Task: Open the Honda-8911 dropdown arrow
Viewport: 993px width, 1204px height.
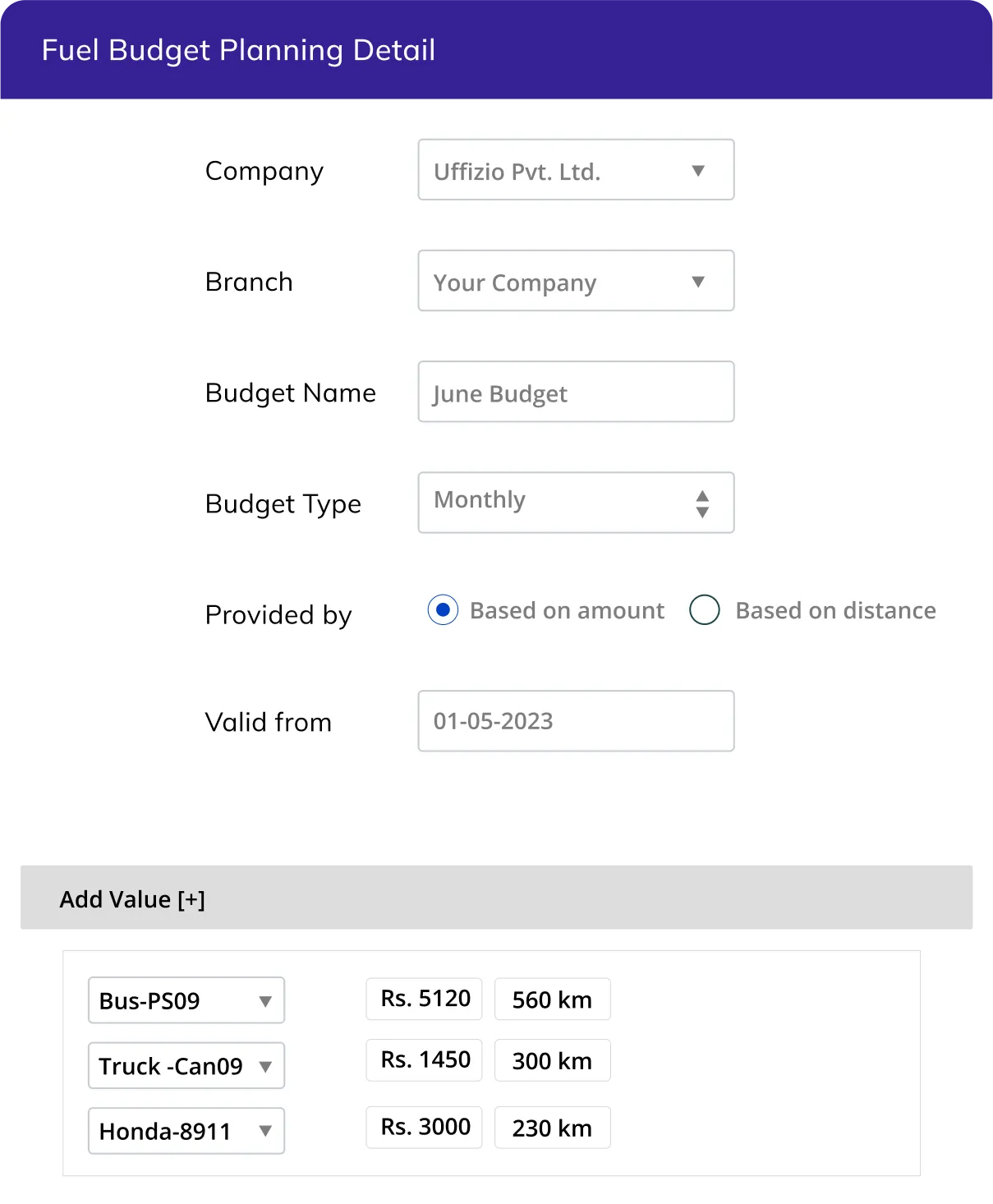Action: 265,1131
